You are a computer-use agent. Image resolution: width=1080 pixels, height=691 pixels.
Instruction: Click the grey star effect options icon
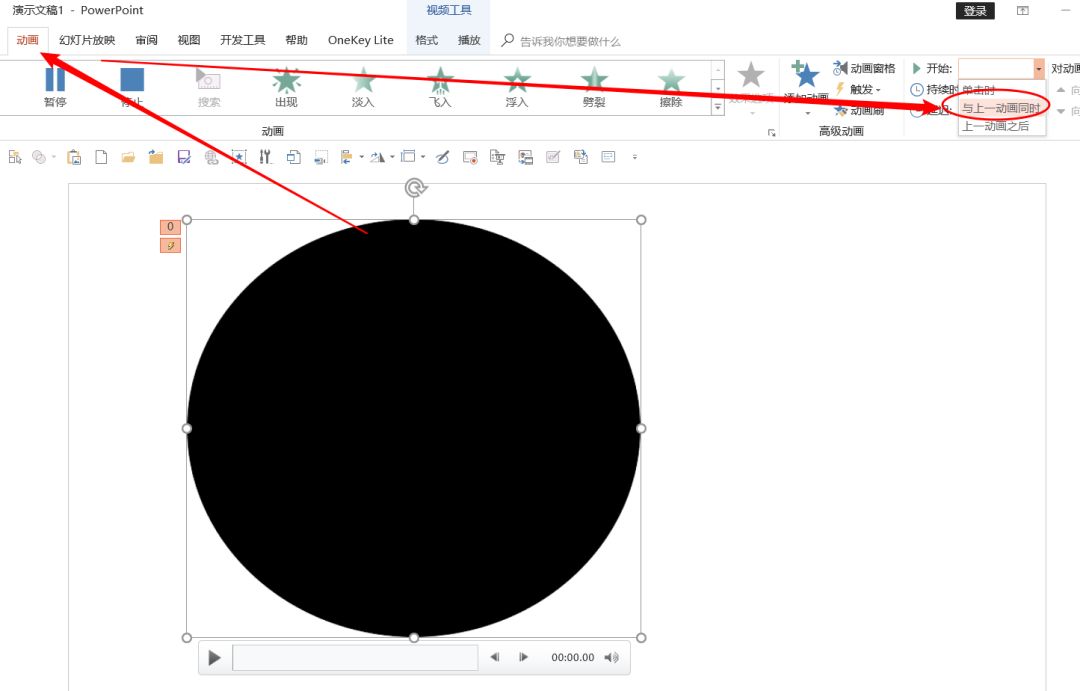(751, 75)
